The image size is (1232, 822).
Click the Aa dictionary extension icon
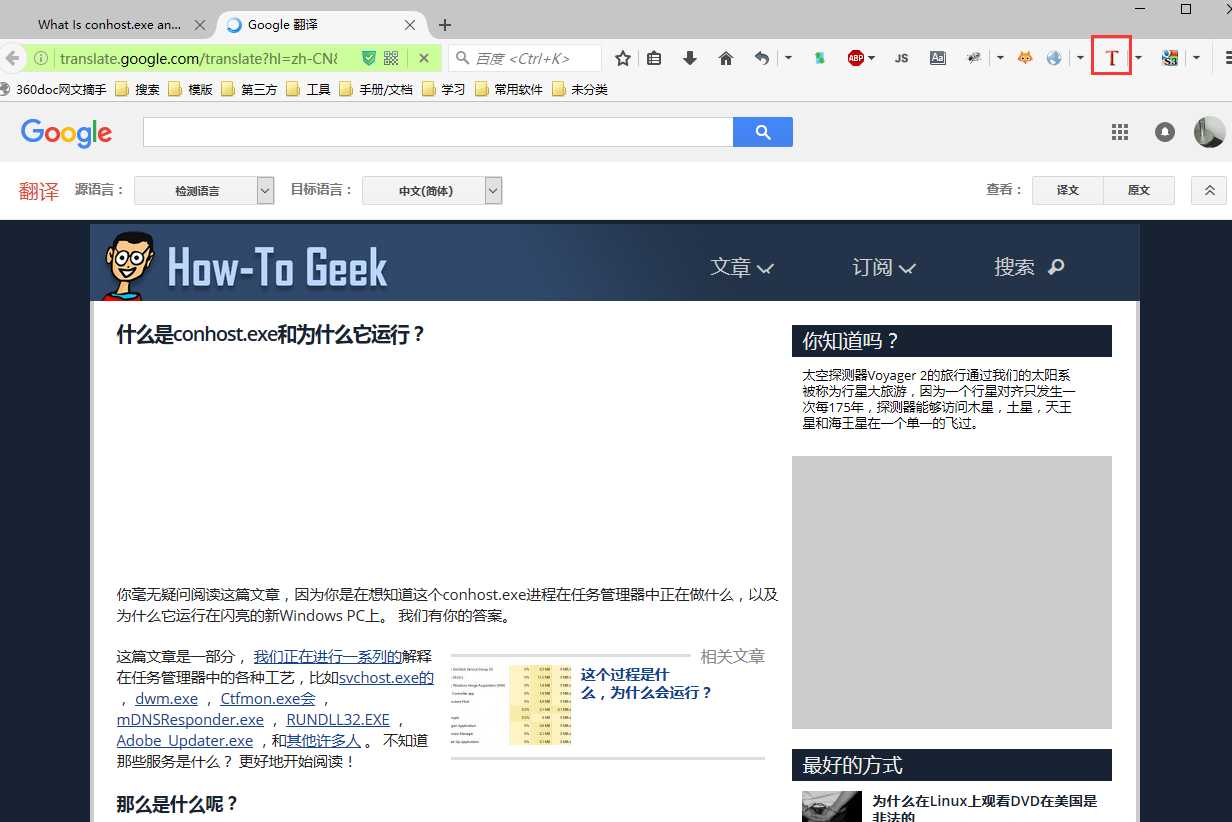(937, 58)
